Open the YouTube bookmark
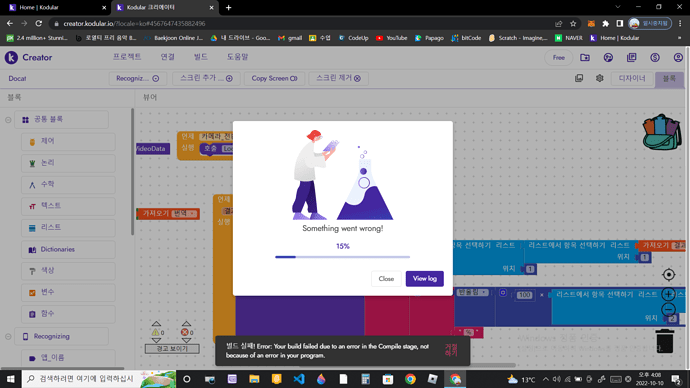690x388 pixels. (391, 38)
